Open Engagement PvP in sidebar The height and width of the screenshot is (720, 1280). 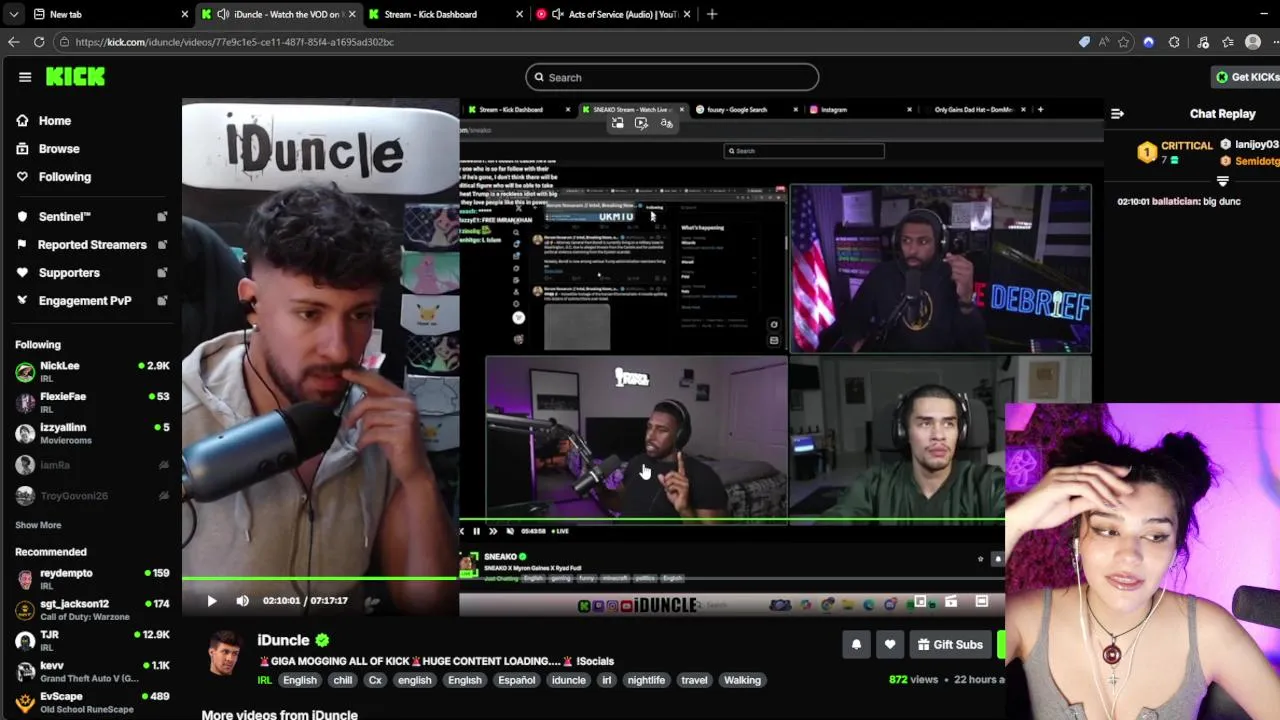point(74,301)
